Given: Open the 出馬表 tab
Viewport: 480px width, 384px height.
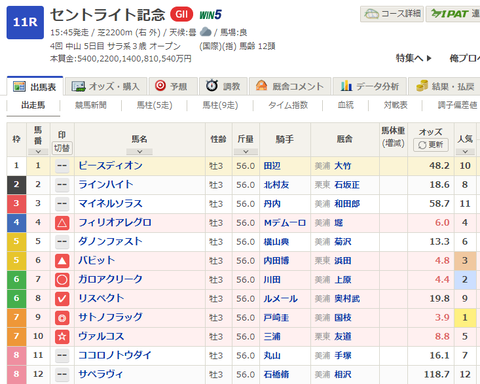Looking at the screenshot, I should pos(35,86).
